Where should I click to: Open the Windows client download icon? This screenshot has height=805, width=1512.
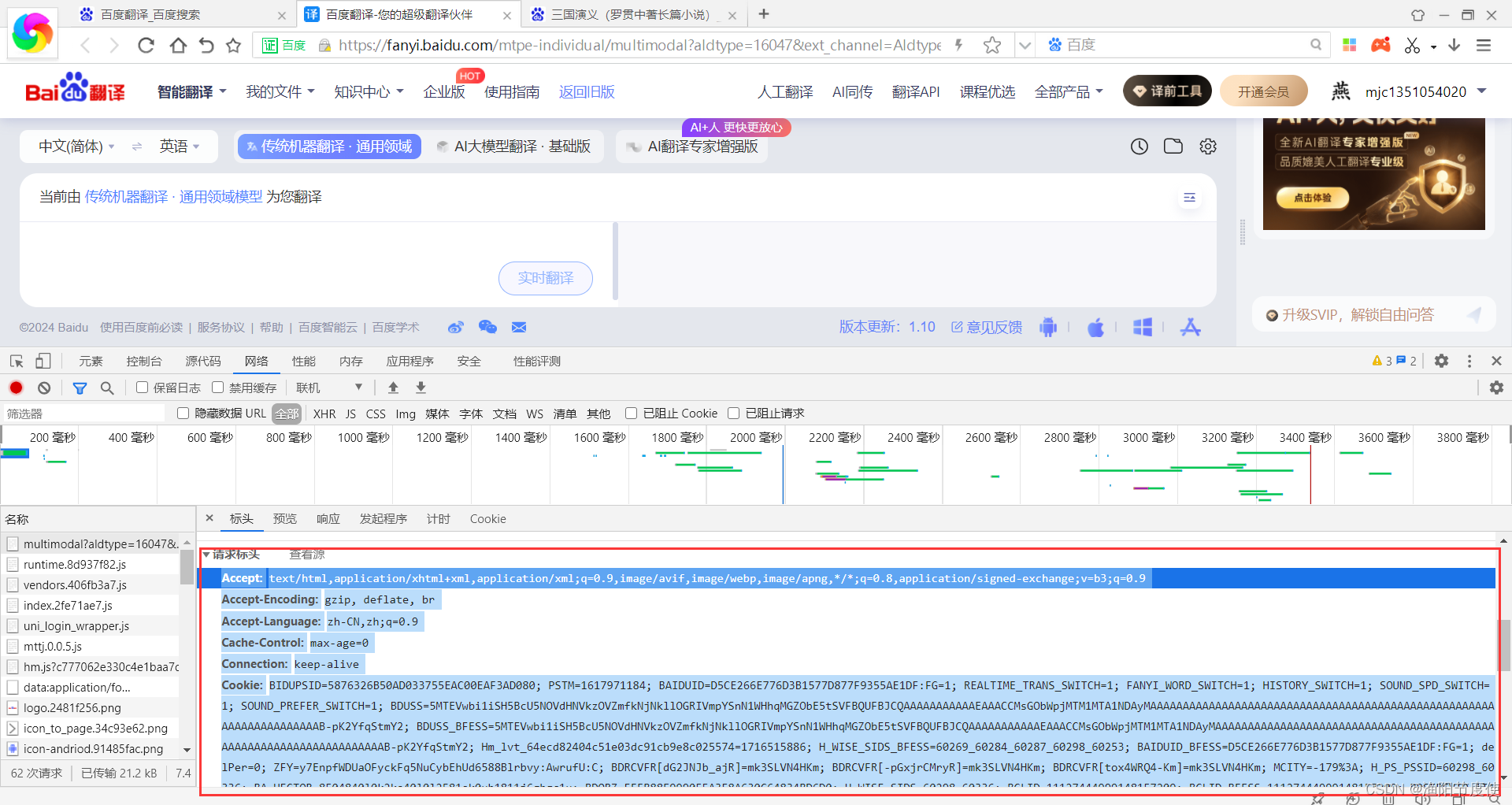pyautogui.click(x=1143, y=327)
